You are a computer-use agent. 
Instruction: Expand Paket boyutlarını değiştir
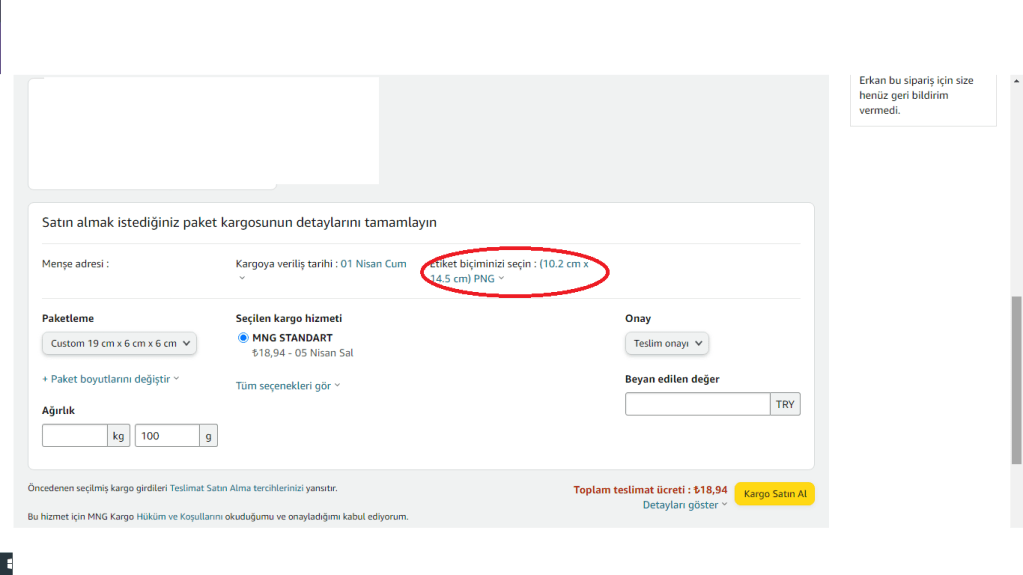pos(110,379)
